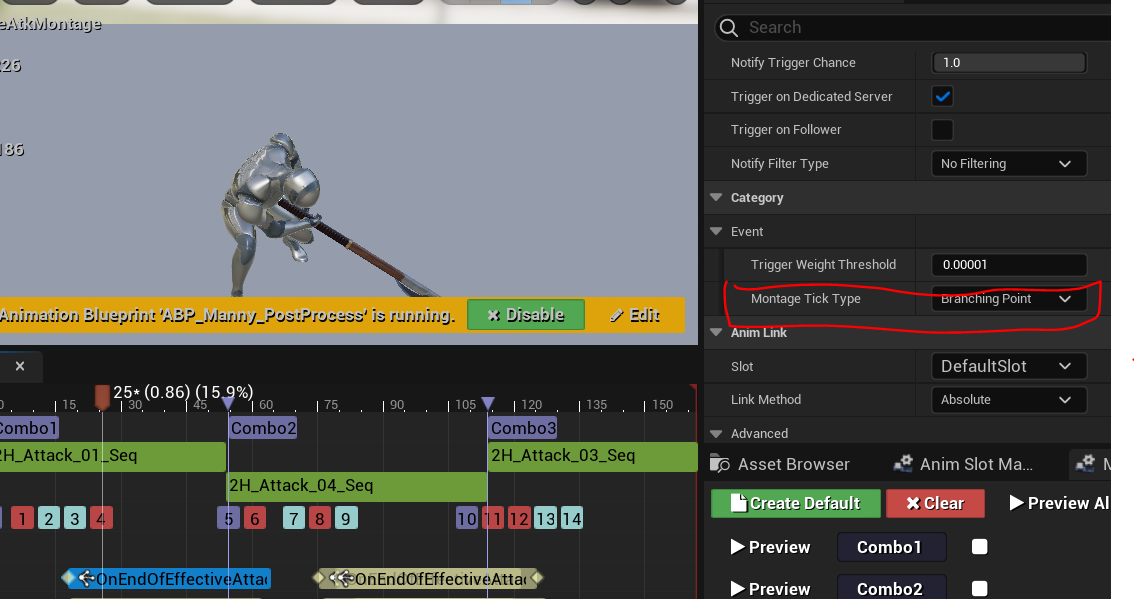Select notify marker 4

(x=101, y=518)
